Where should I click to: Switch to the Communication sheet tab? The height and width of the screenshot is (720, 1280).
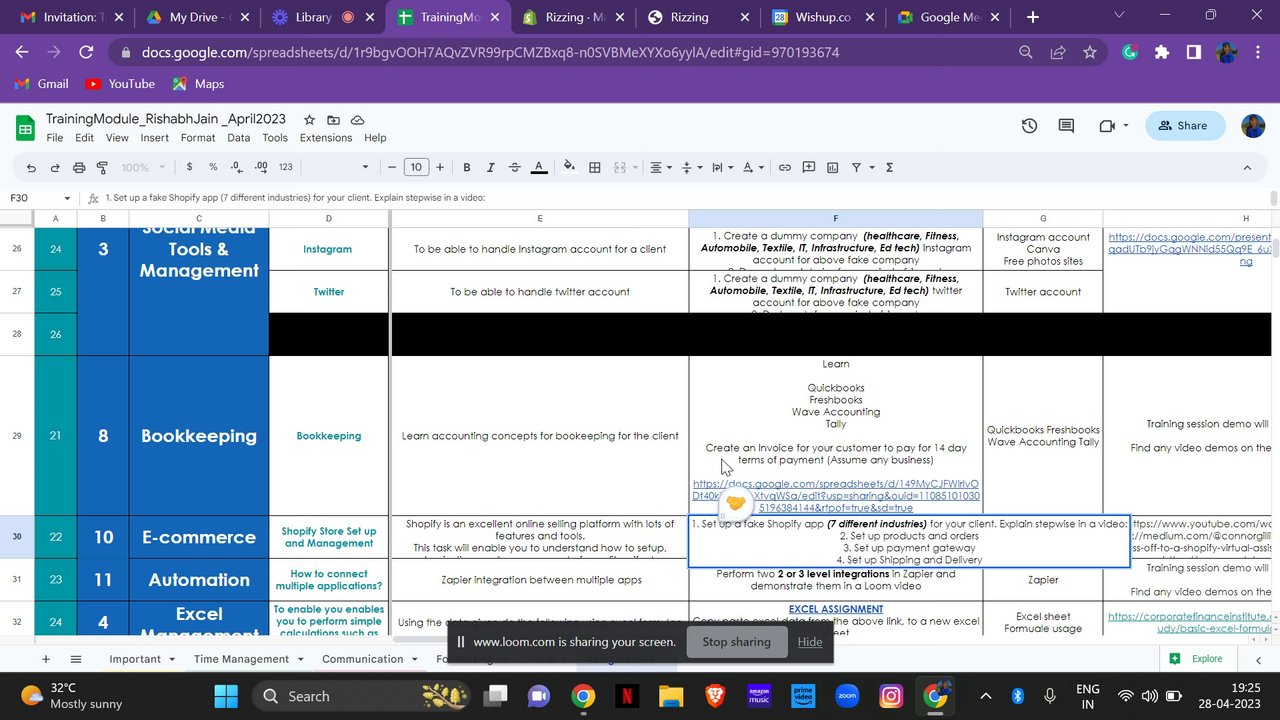(x=362, y=659)
